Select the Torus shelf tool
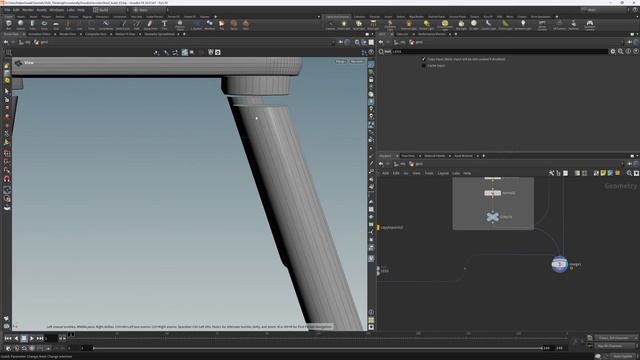The height and width of the screenshot is (360, 640). (x=44, y=24)
